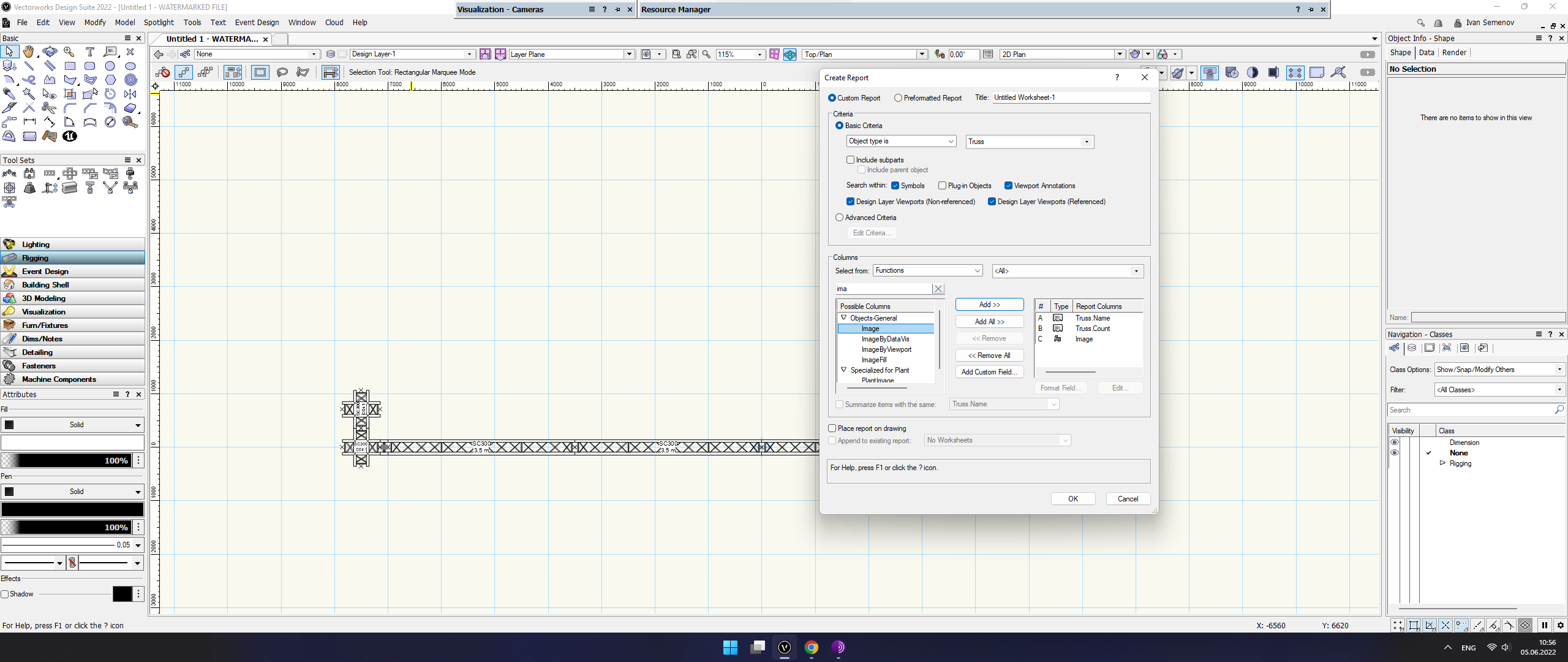This screenshot has height=662, width=1568.
Task: Open the Object type is dropdown
Action: pyautogui.click(x=901, y=142)
